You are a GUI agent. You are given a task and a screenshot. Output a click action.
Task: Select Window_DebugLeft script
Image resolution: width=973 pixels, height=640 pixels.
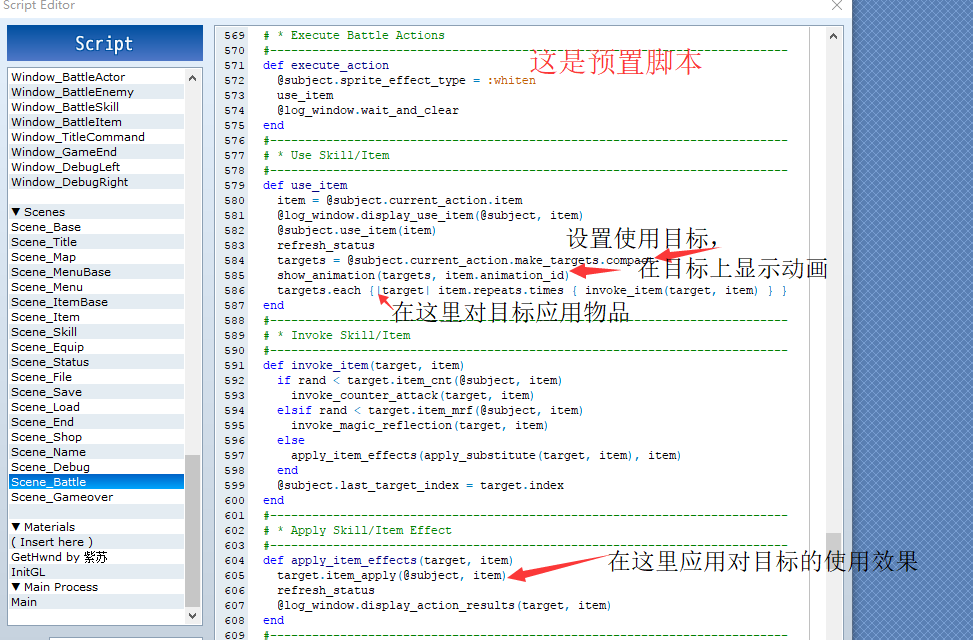pyautogui.click(x=97, y=167)
